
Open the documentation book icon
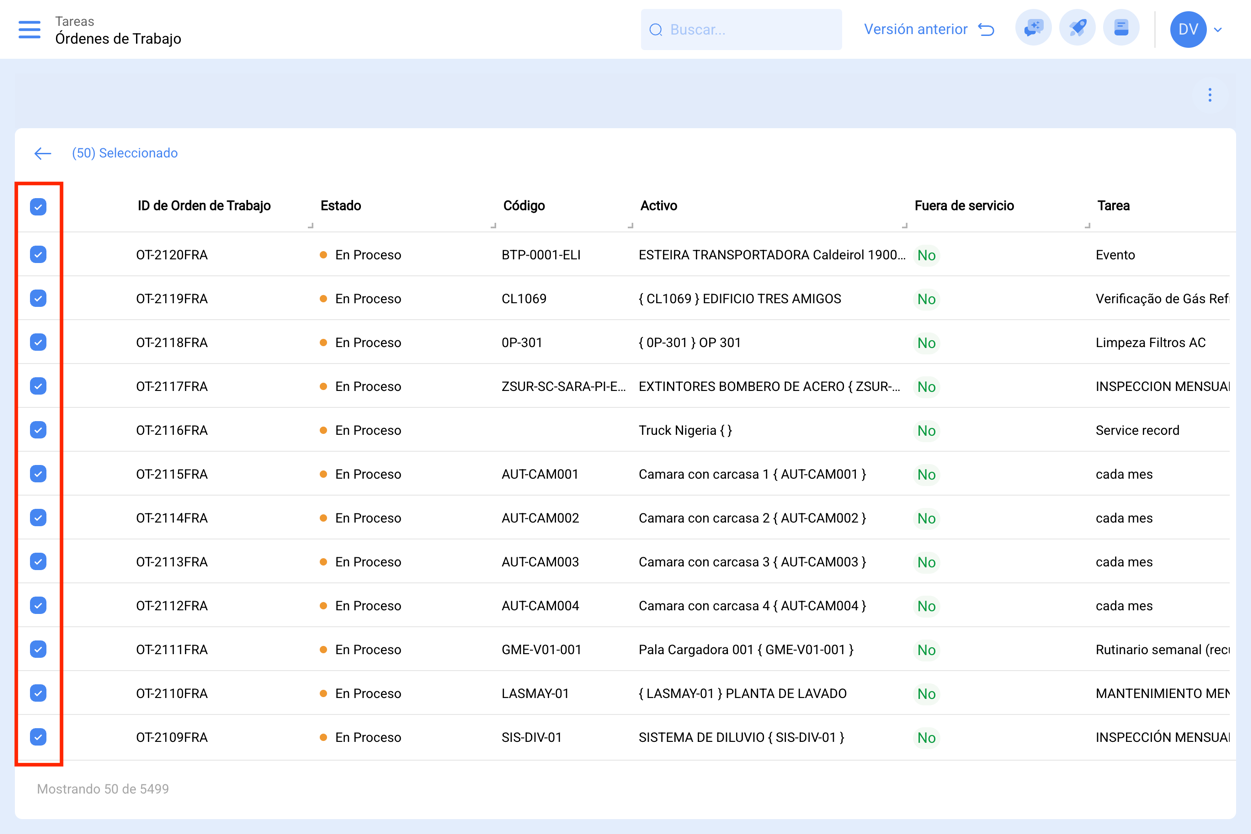click(1121, 29)
